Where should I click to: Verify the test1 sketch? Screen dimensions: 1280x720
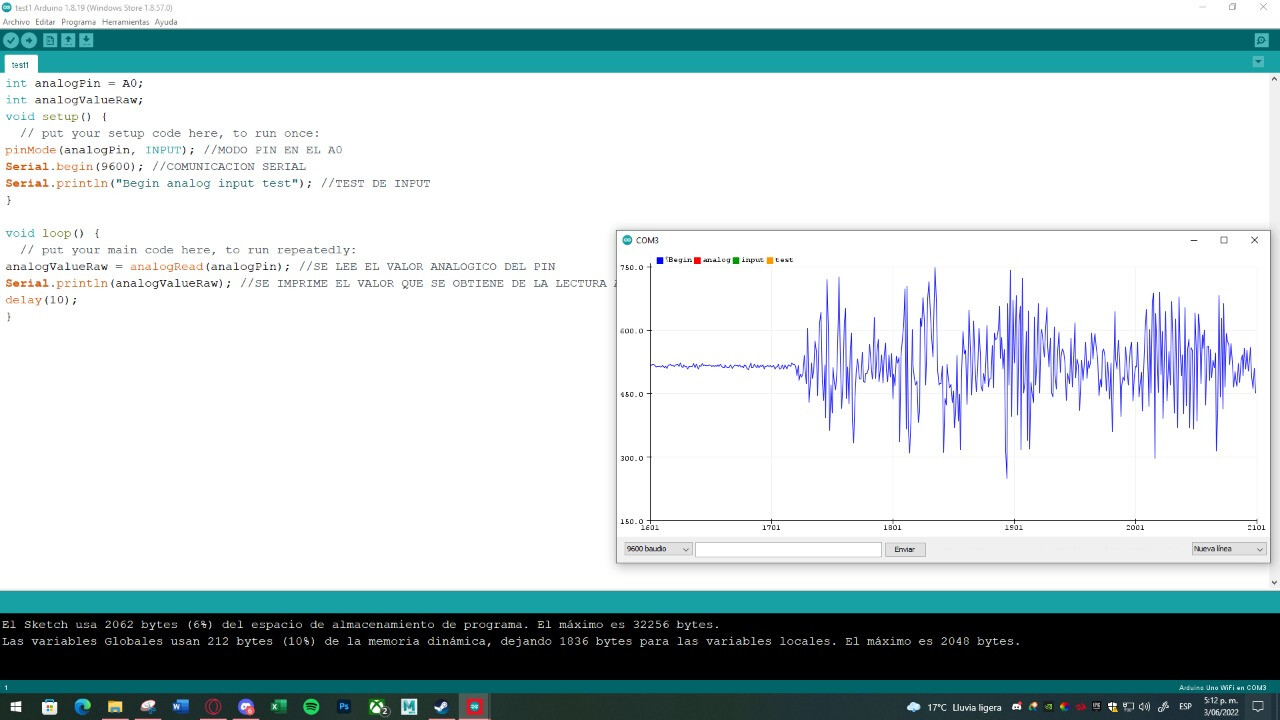coord(11,40)
